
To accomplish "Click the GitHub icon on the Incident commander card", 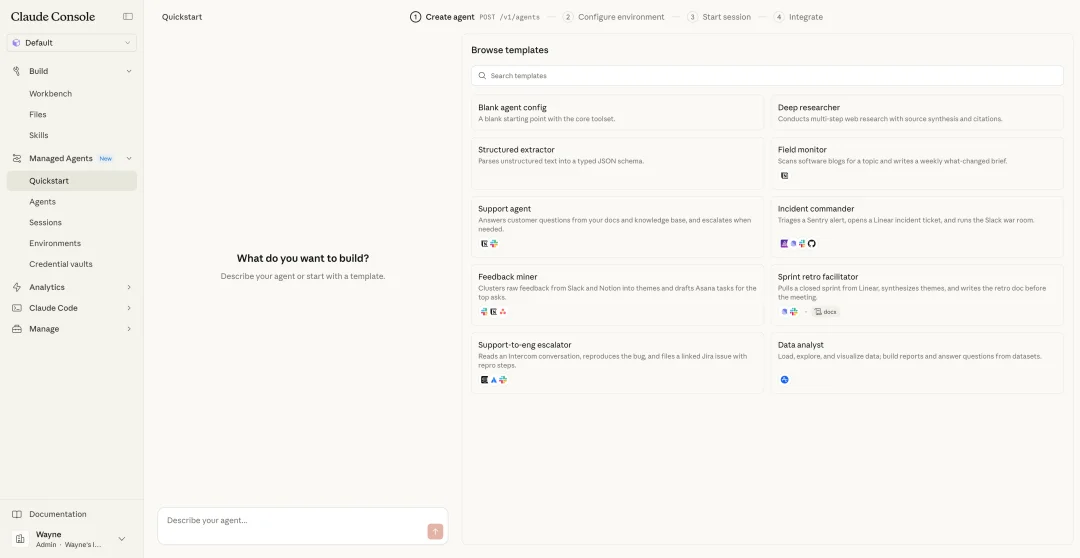I will coord(812,243).
